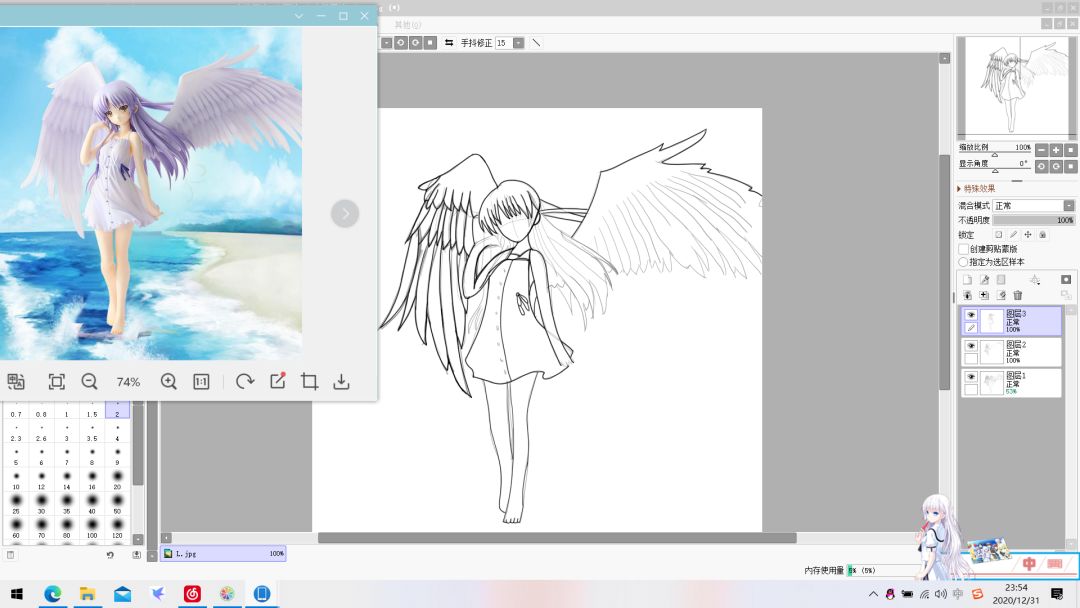Select the crop tool in the image viewer
Image resolution: width=1080 pixels, height=608 pixels.
[x=309, y=381]
